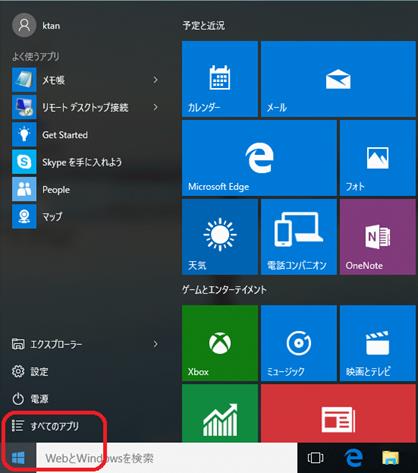This screenshot has height=473, width=418.
Task: Open the red news tile
Action: [x=338, y=413]
